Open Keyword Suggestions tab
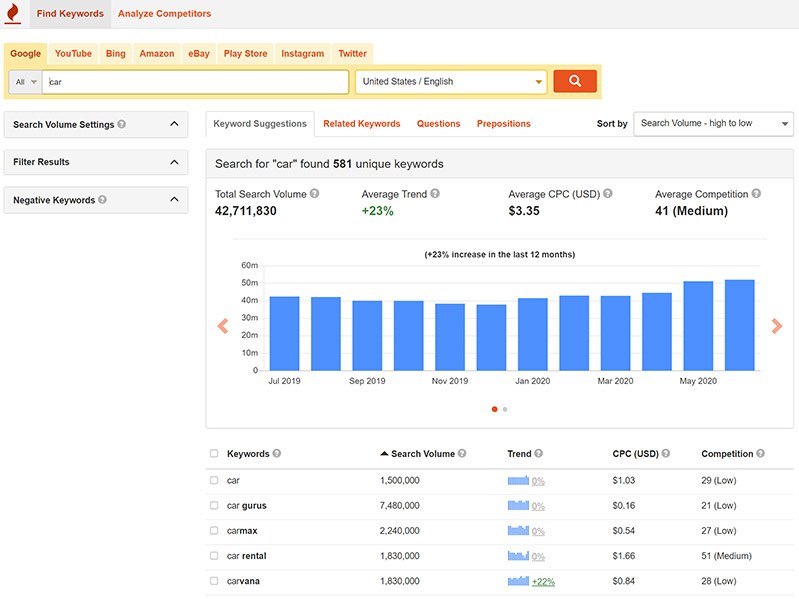The height and width of the screenshot is (599, 799). [260, 124]
